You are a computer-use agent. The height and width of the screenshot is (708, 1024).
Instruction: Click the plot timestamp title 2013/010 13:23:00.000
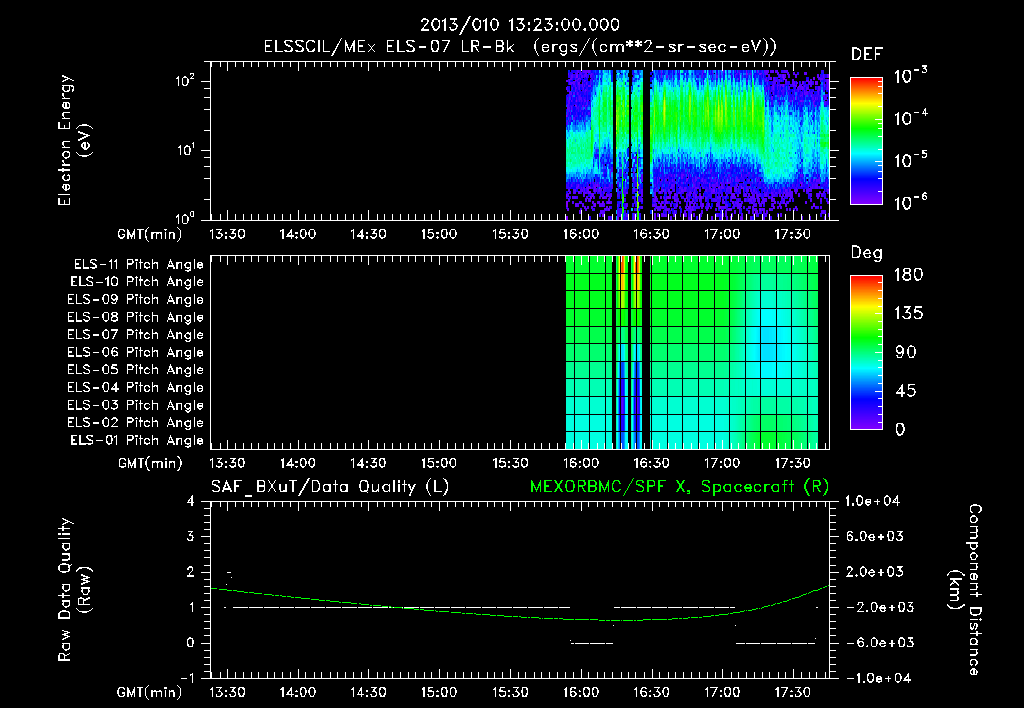pyautogui.click(x=520, y=25)
